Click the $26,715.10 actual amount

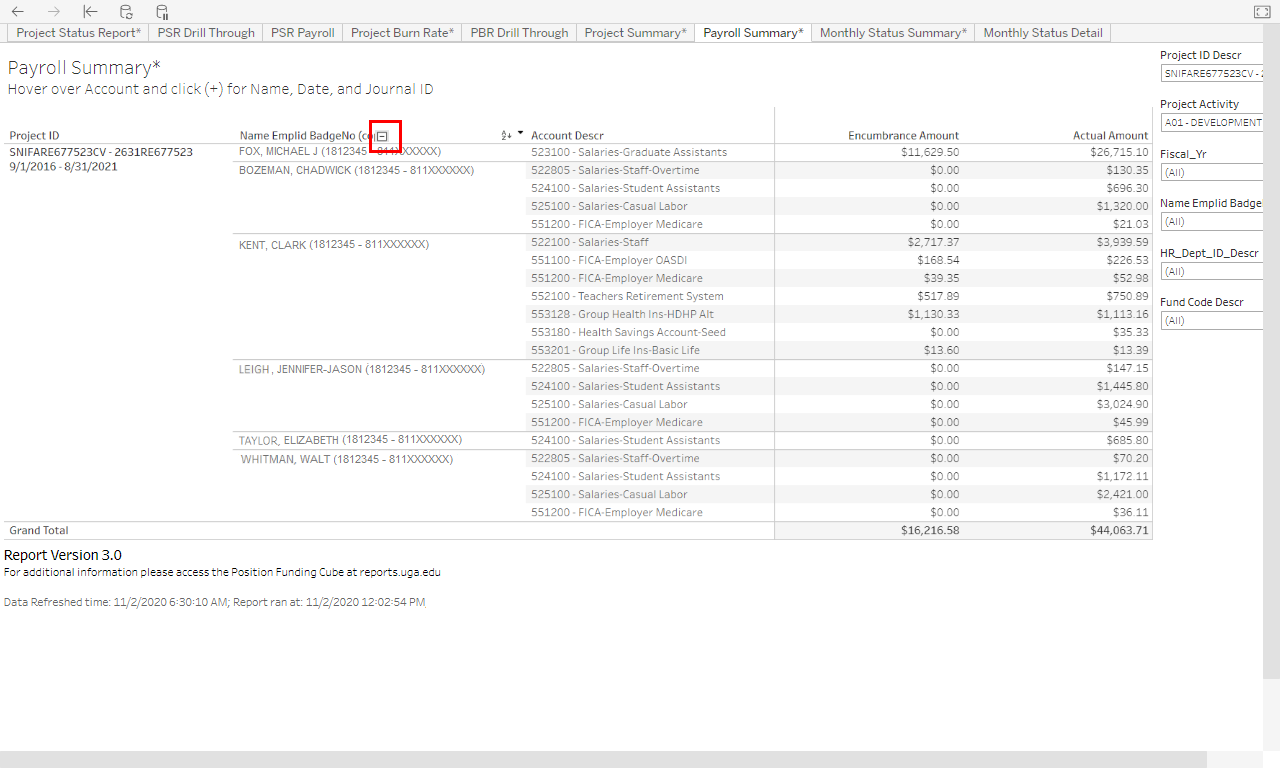click(1119, 152)
